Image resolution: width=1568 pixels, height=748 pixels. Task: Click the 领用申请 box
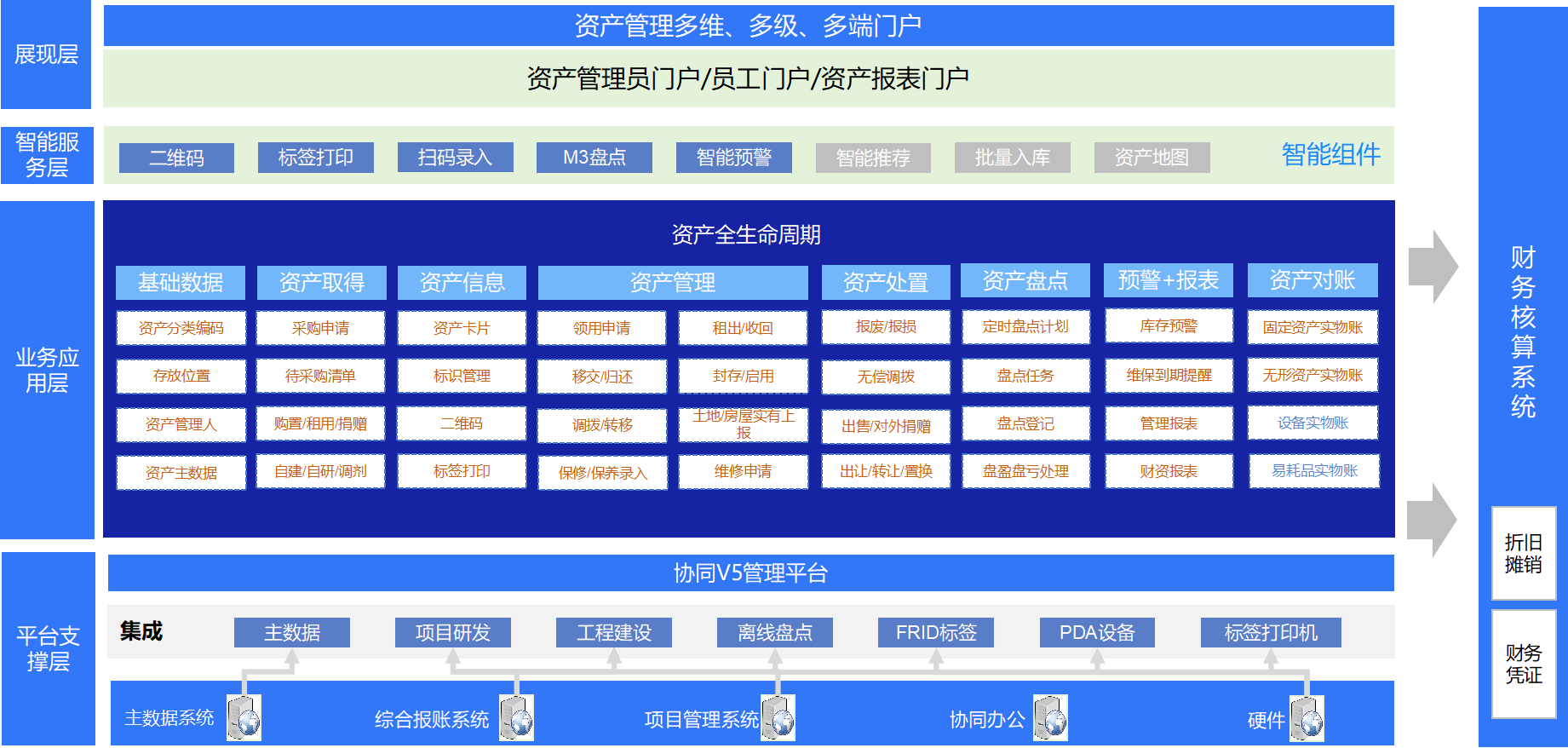(602, 328)
